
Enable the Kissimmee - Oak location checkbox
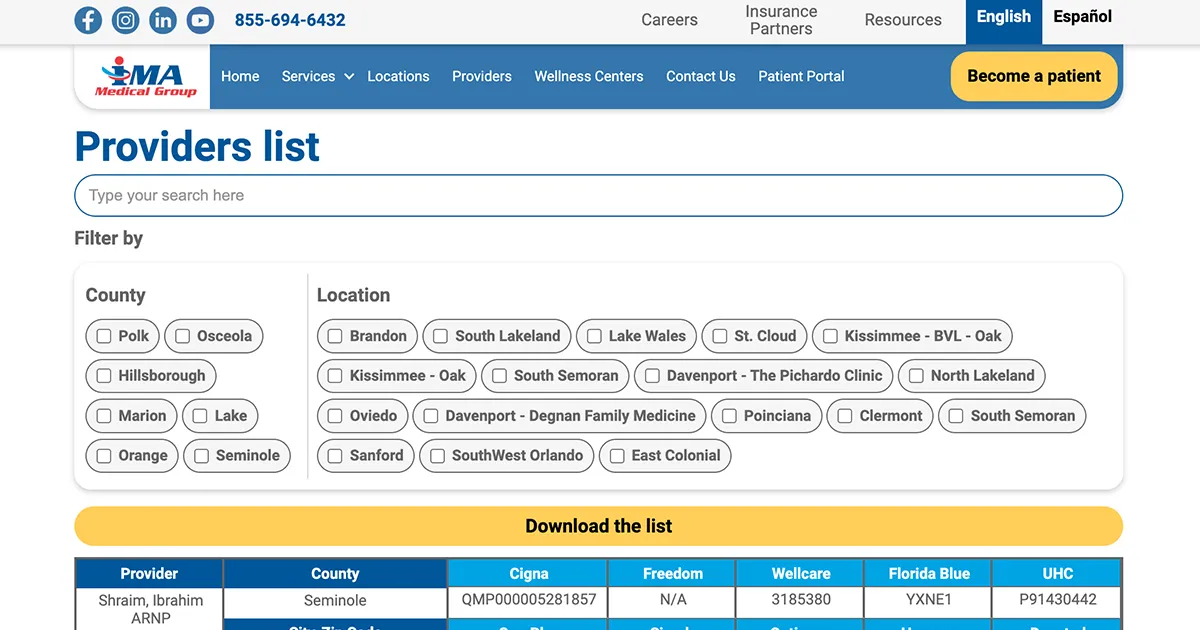[x=334, y=376]
